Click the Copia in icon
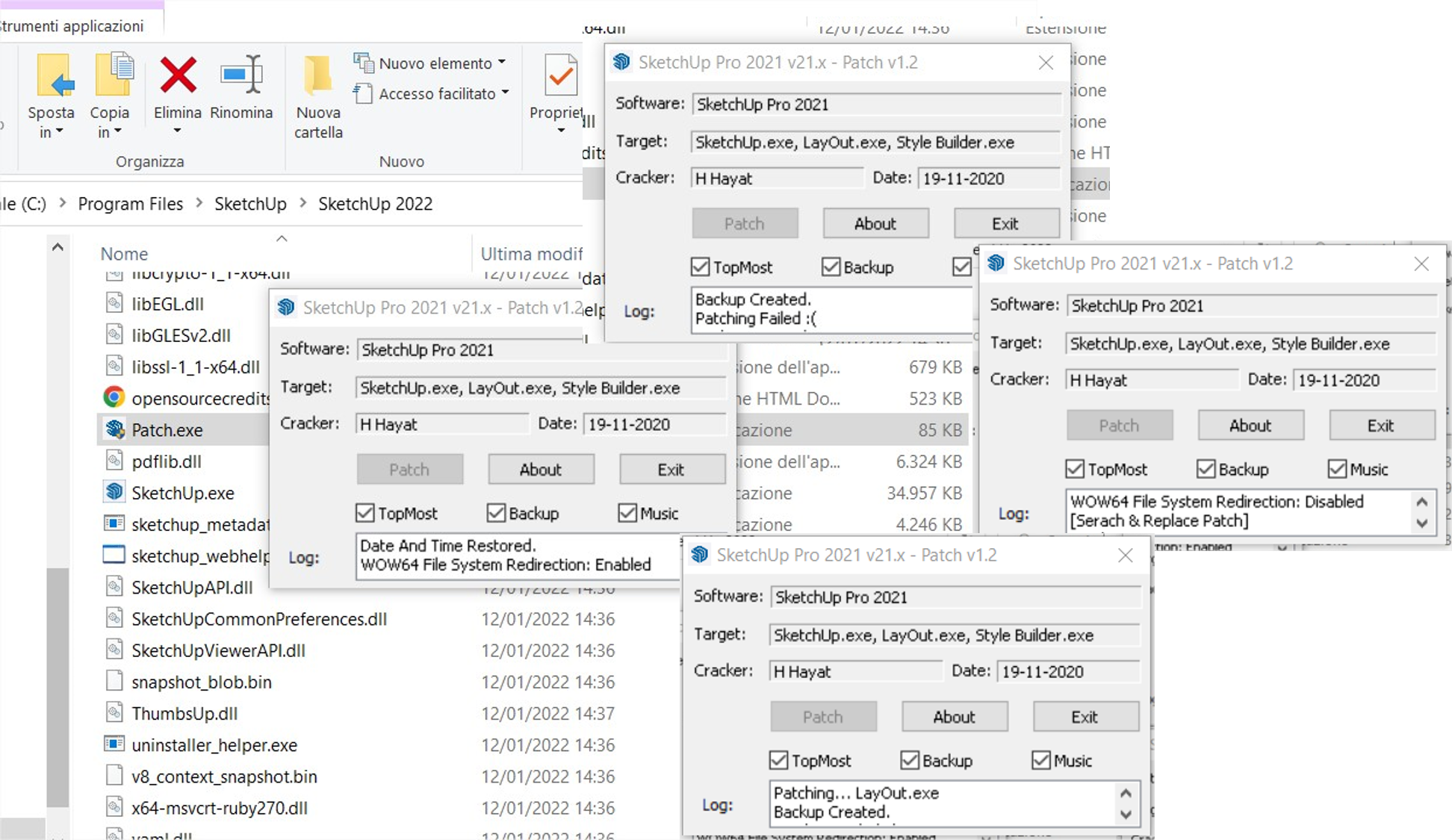Screen dimensions: 1452x840 pyautogui.click(x=114, y=75)
